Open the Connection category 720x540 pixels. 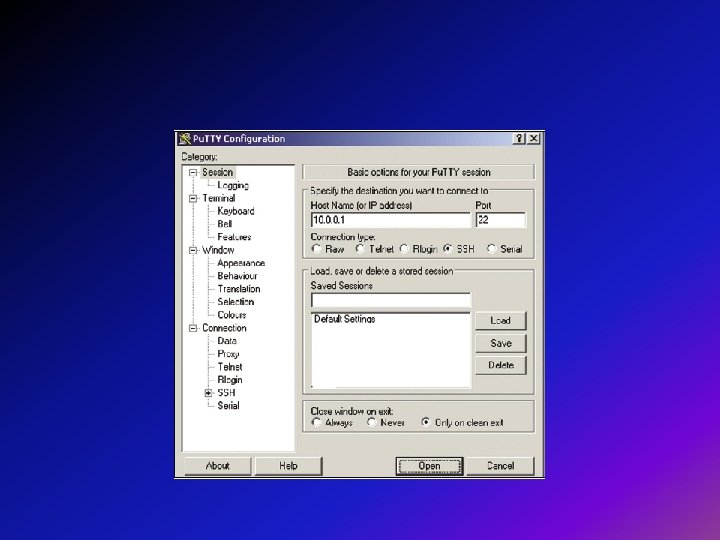tap(224, 328)
